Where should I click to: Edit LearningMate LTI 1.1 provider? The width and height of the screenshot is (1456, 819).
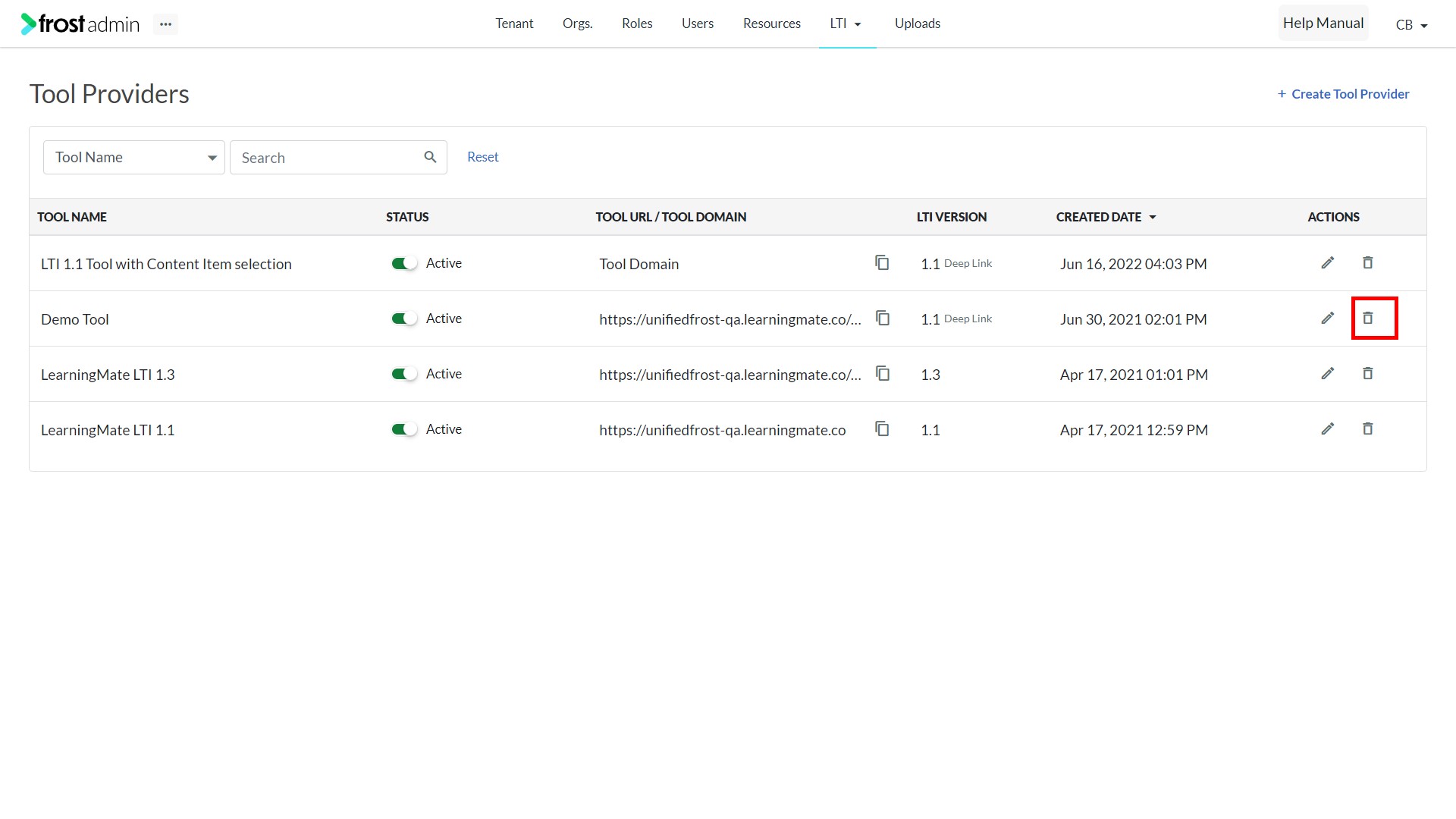pyautogui.click(x=1327, y=428)
